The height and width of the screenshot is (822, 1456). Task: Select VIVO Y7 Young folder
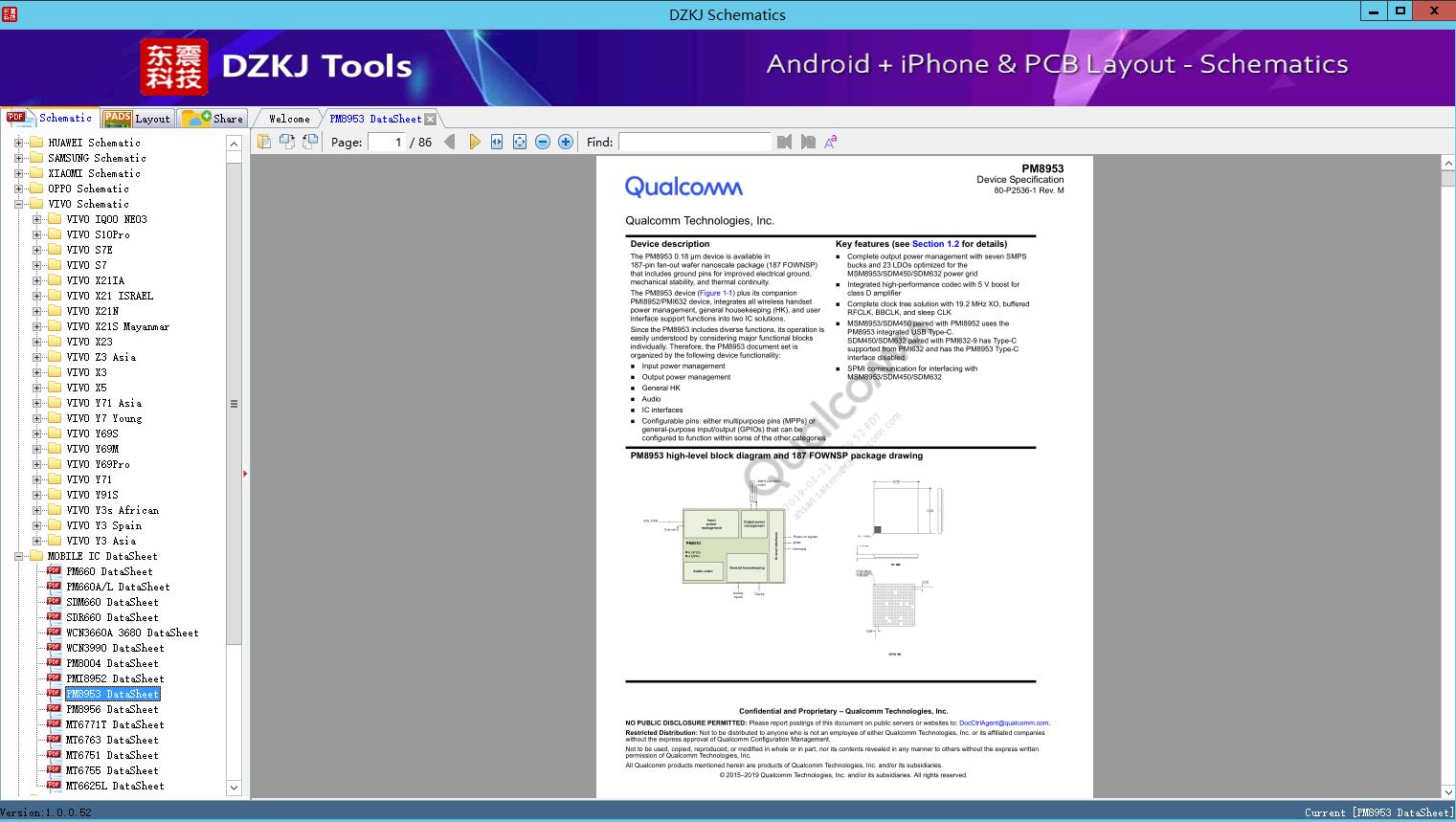point(104,418)
